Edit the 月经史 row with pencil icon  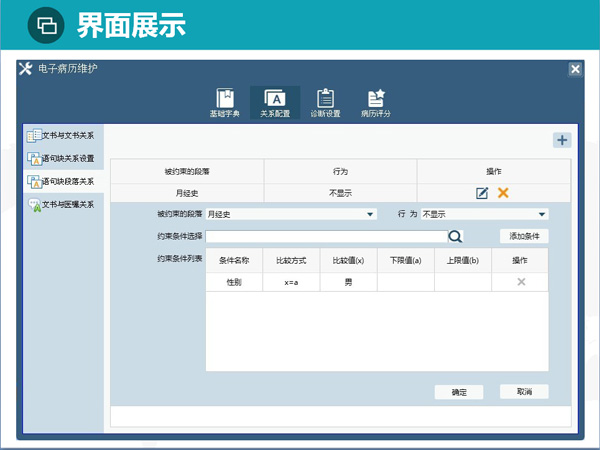(x=482, y=193)
